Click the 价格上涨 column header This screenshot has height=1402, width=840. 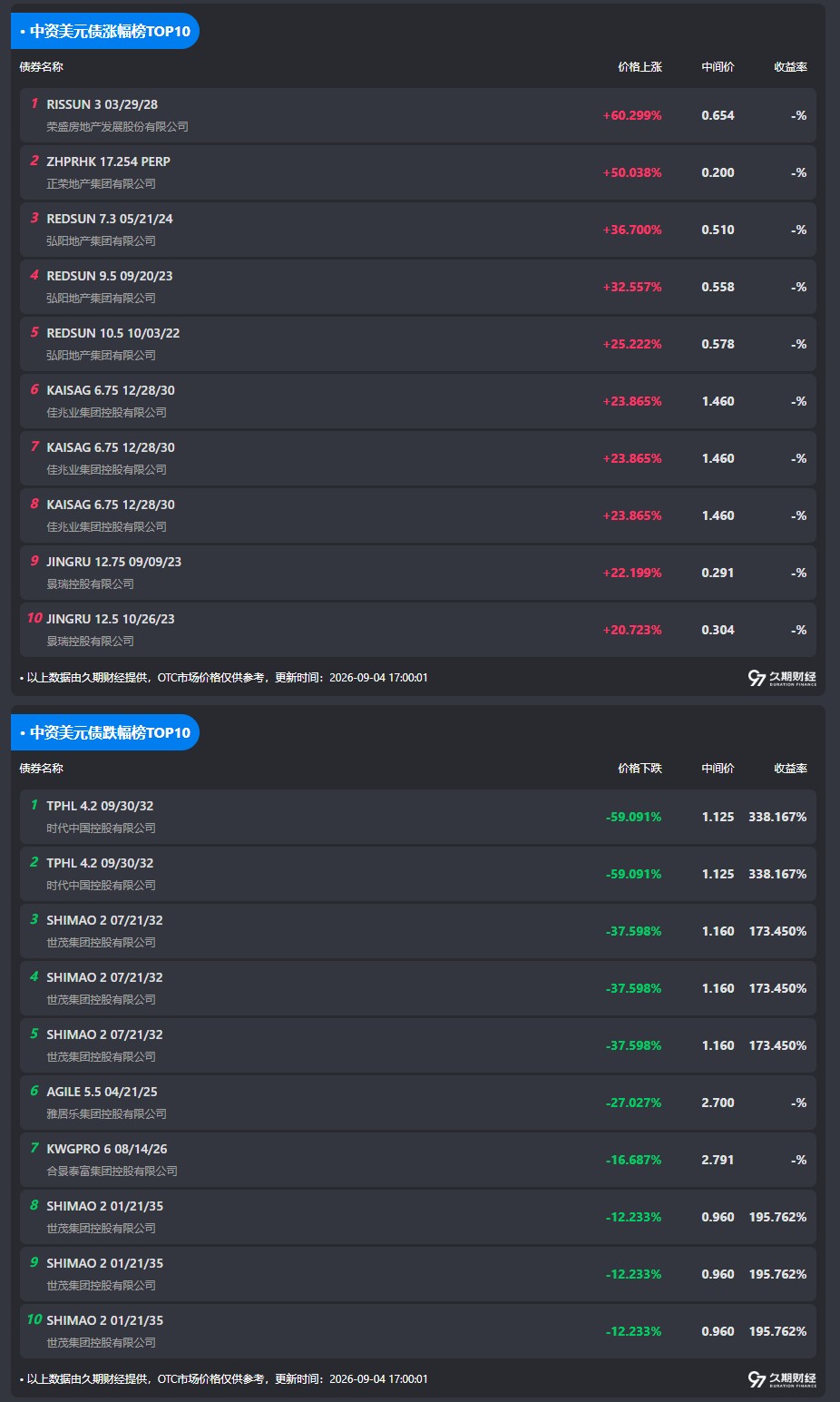click(640, 67)
